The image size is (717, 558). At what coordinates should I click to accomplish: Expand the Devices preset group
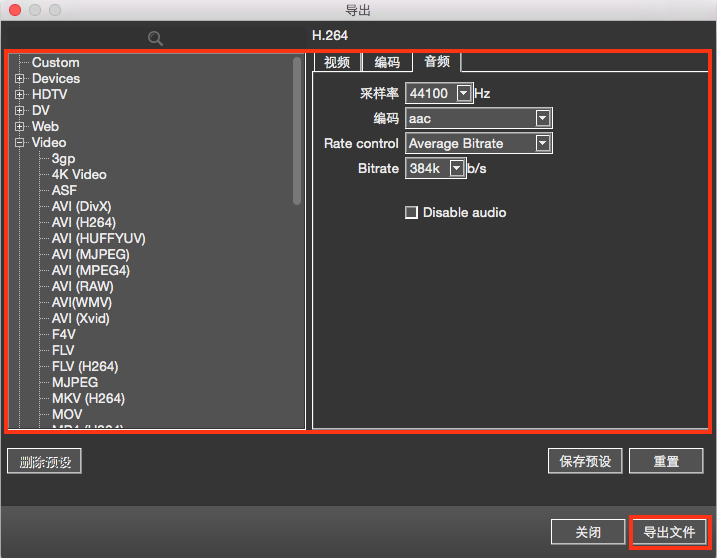[19, 79]
